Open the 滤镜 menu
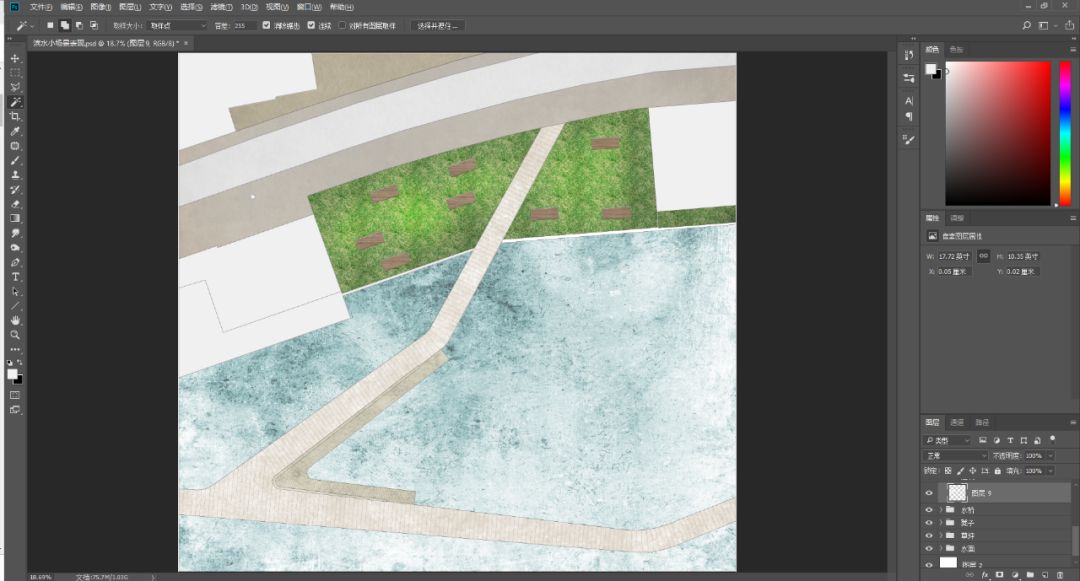This screenshot has height=581, width=1080. pos(220,7)
